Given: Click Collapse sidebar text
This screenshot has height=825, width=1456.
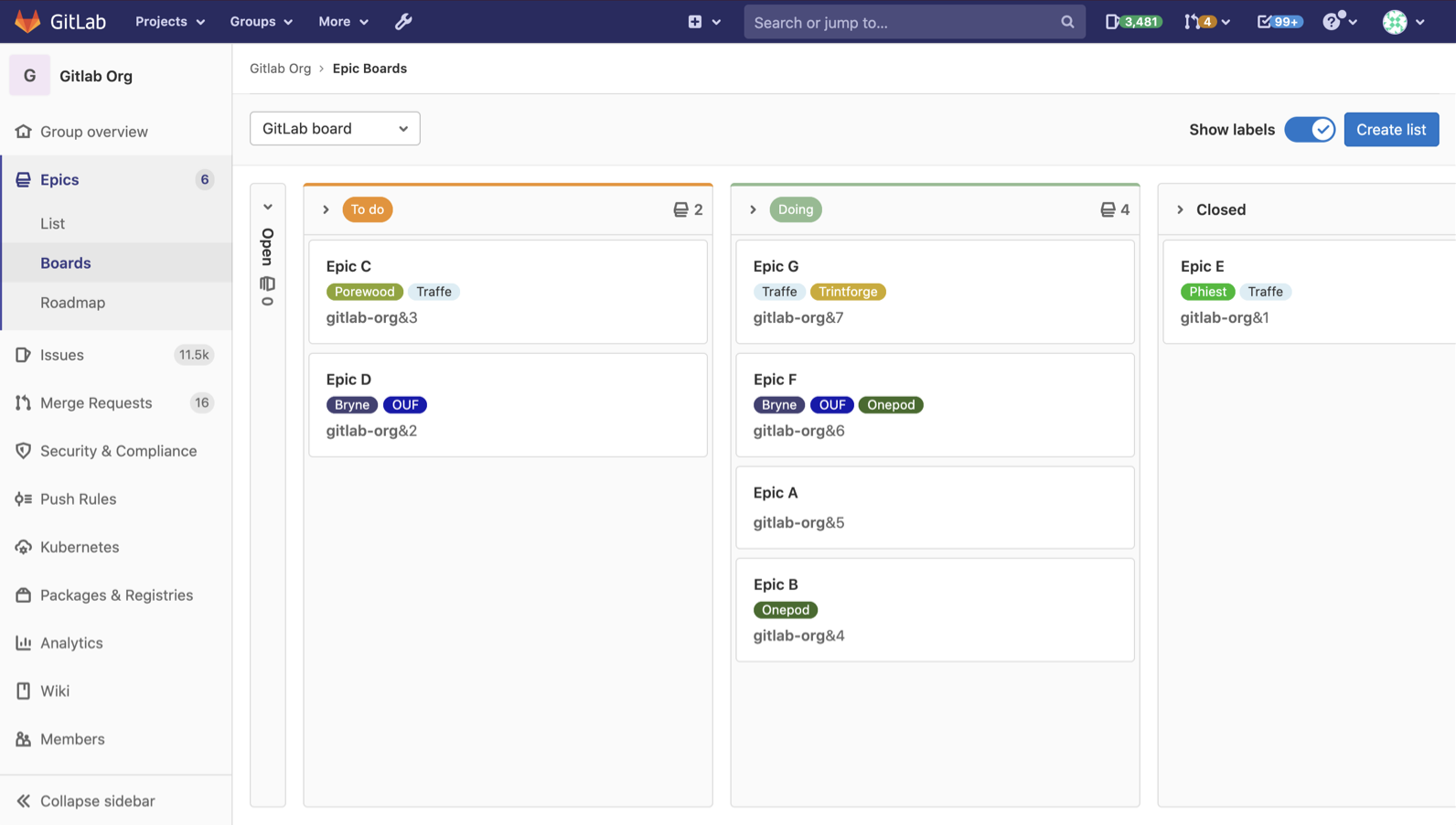Looking at the screenshot, I should [97, 801].
